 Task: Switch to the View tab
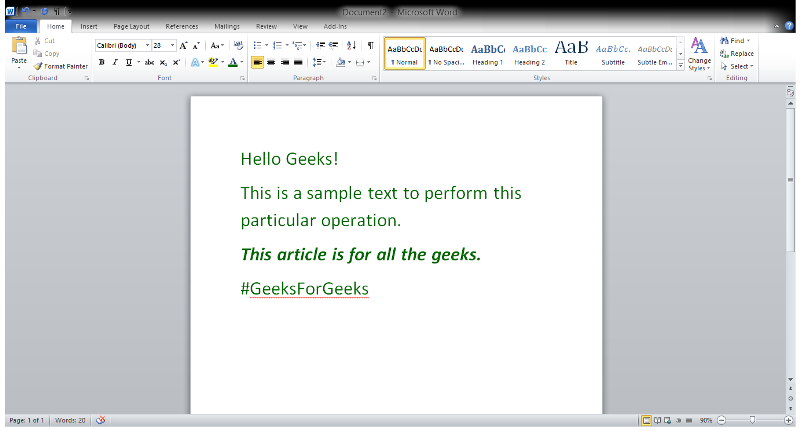[300, 27]
